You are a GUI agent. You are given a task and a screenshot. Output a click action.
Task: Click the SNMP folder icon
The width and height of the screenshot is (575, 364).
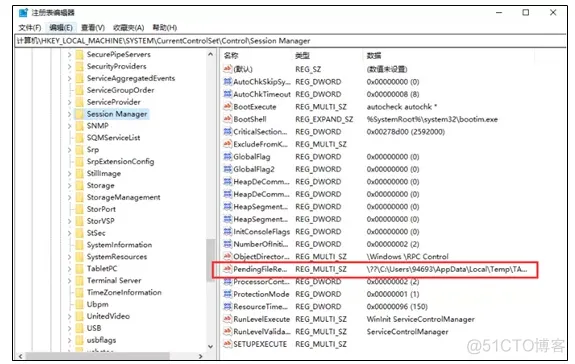(x=79, y=126)
